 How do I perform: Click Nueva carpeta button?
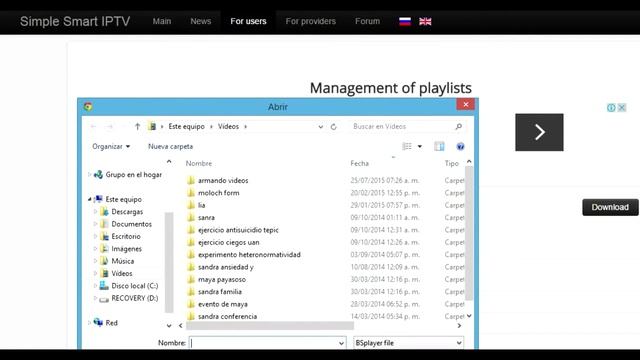point(171,146)
